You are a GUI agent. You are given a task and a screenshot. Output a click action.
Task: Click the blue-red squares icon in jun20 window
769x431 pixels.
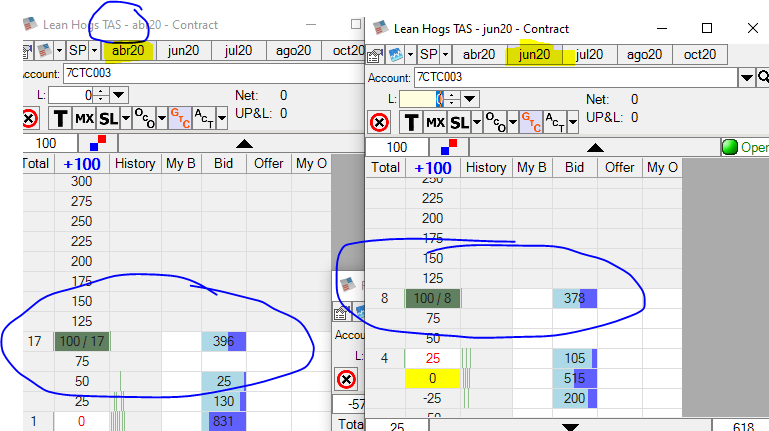[449, 147]
